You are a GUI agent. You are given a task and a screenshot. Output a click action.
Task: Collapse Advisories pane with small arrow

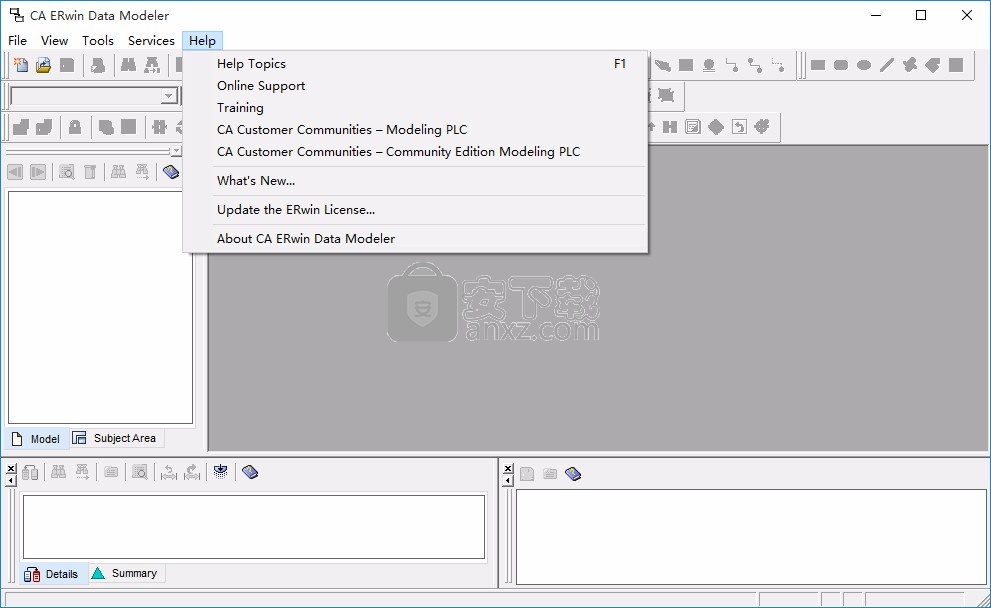point(508,481)
